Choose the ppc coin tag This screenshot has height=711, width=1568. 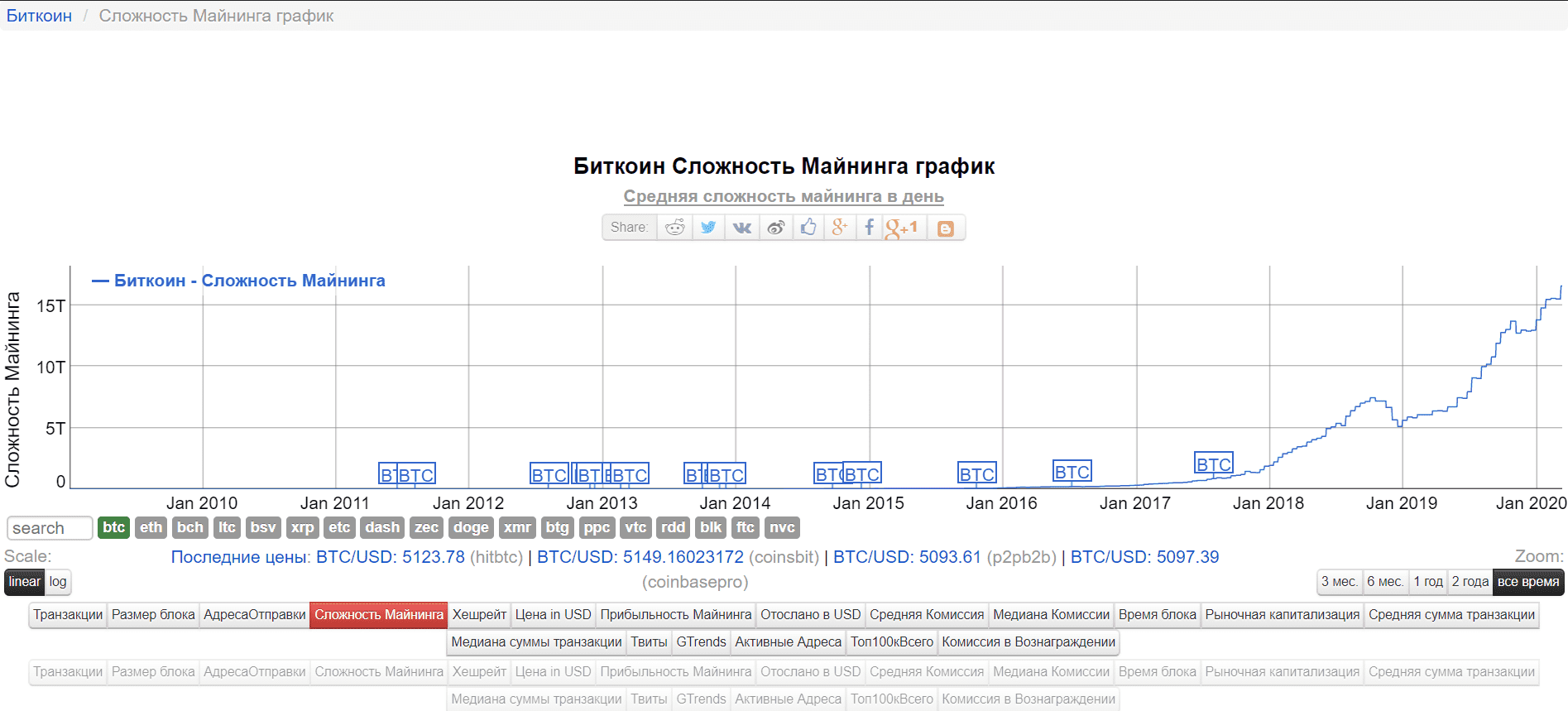597,527
